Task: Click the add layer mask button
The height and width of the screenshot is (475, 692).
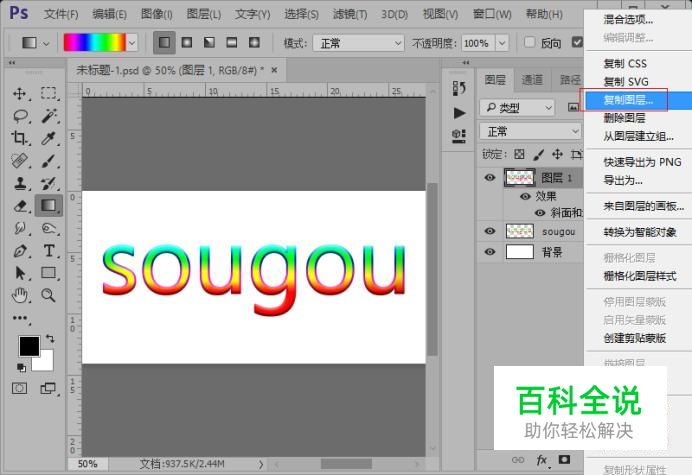Action: tap(564, 460)
